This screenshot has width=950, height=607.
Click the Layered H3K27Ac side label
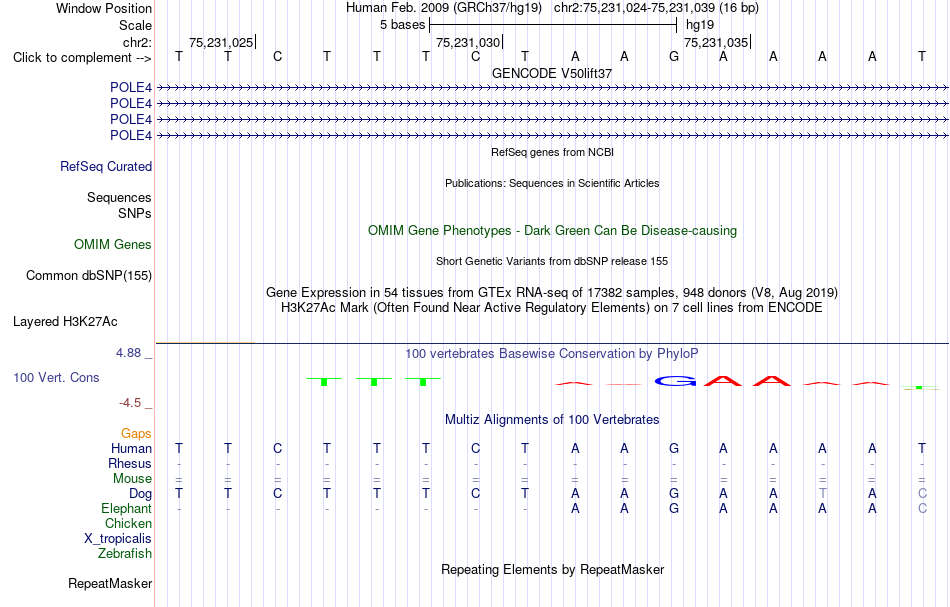[65, 322]
